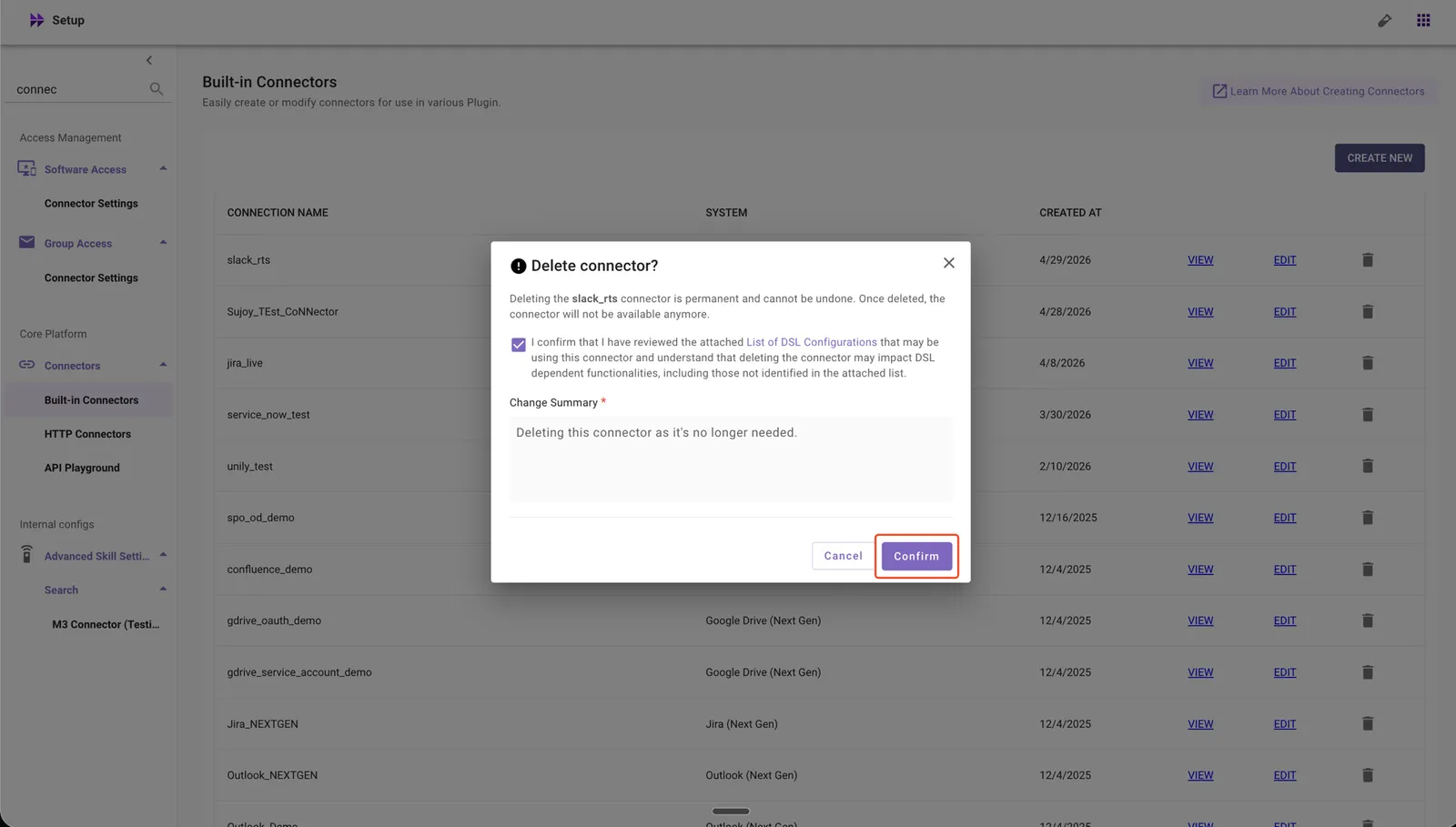The height and width of the screenshot is (827, 1456).
Task: Open Connector Settings under Group Access
Action: tap(91, 278)
